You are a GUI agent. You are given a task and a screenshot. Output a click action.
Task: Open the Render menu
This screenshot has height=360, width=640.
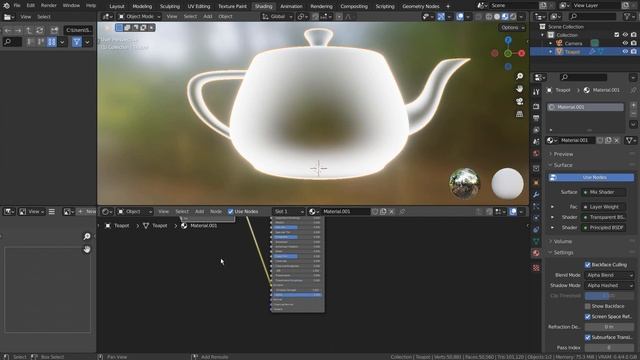49,6
